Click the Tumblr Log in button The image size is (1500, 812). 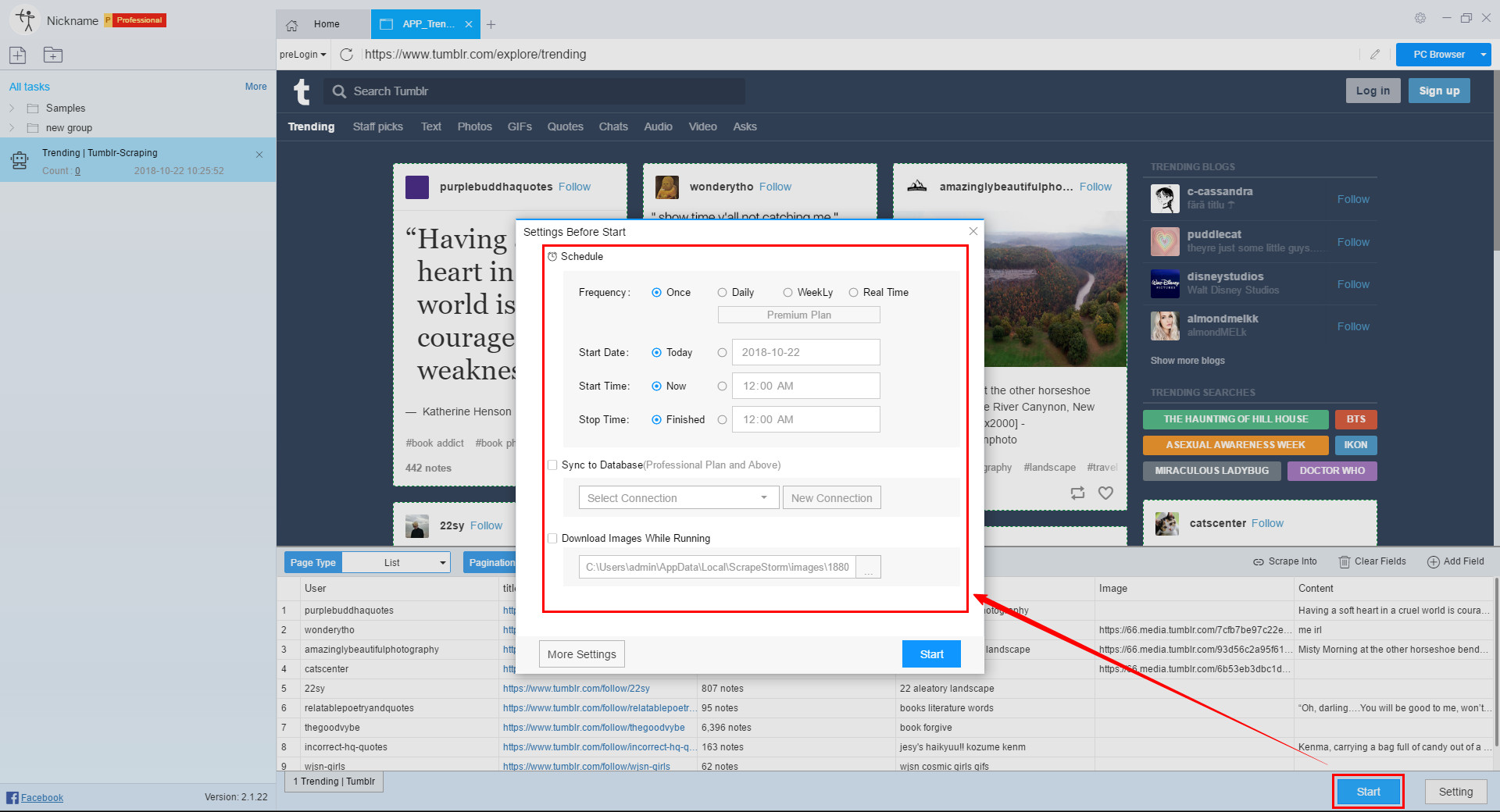pyautogui.click(x=1373, y=91)
